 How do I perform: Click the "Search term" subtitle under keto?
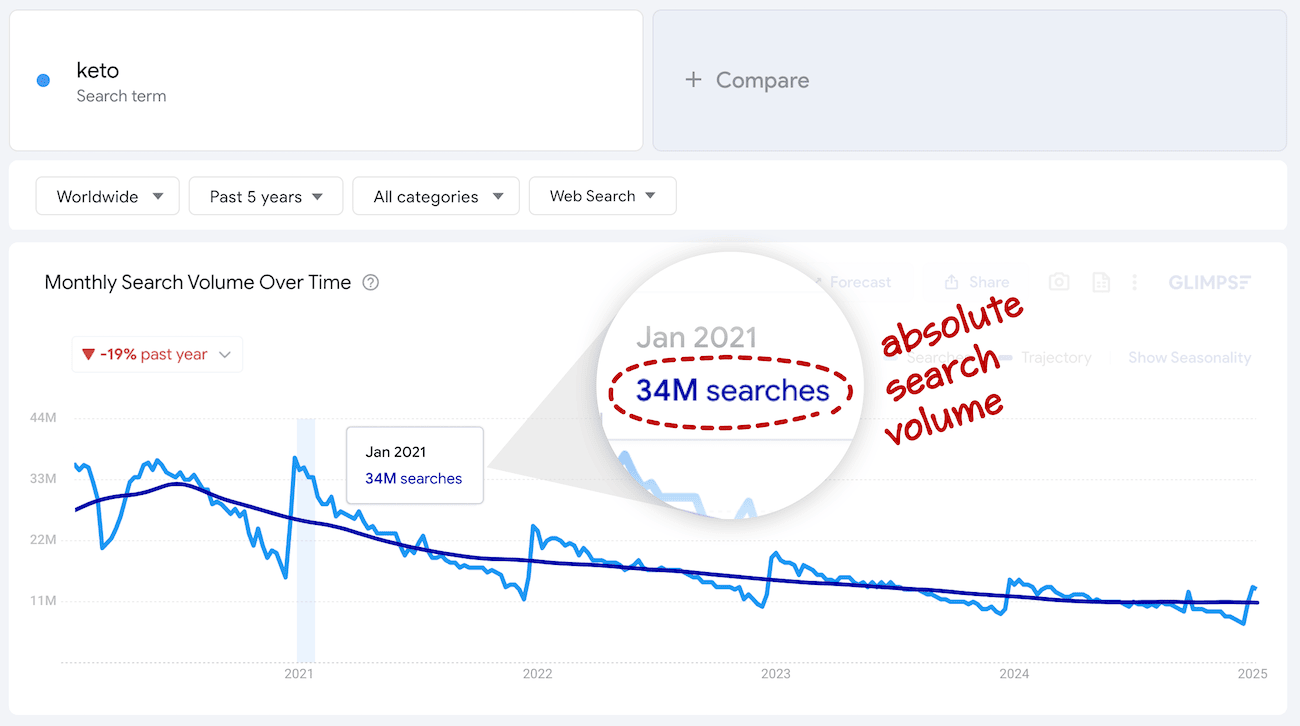[121, 96]
